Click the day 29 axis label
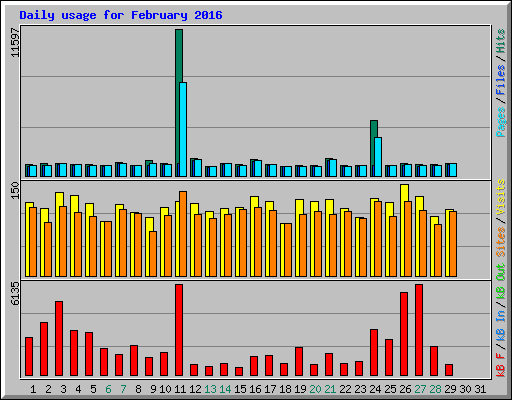 pyautogui.click(x=450, y=389)
